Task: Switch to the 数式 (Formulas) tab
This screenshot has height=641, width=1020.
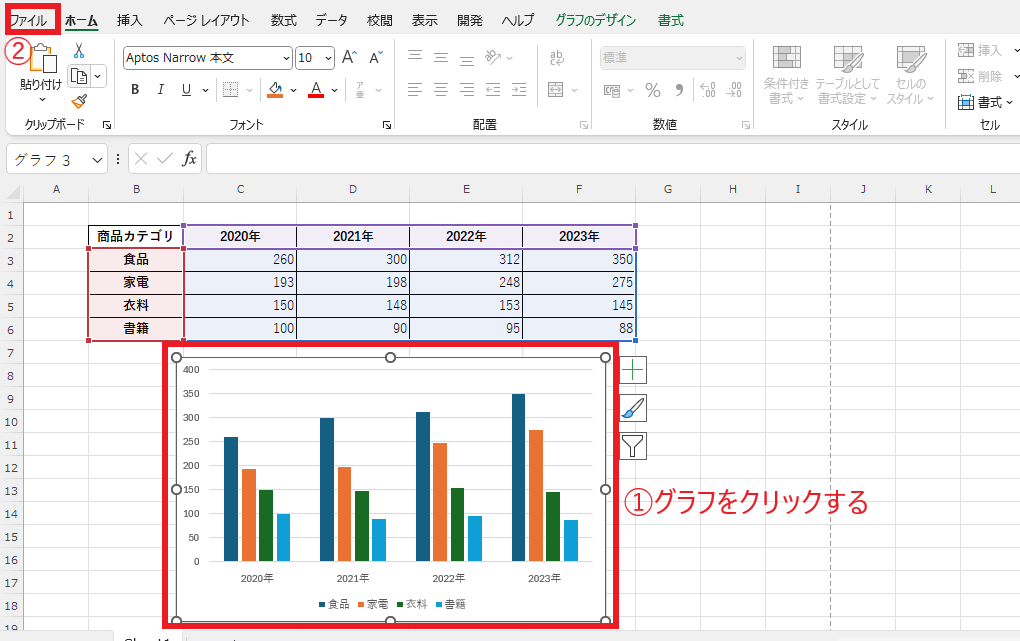Action: coord(284,20)
